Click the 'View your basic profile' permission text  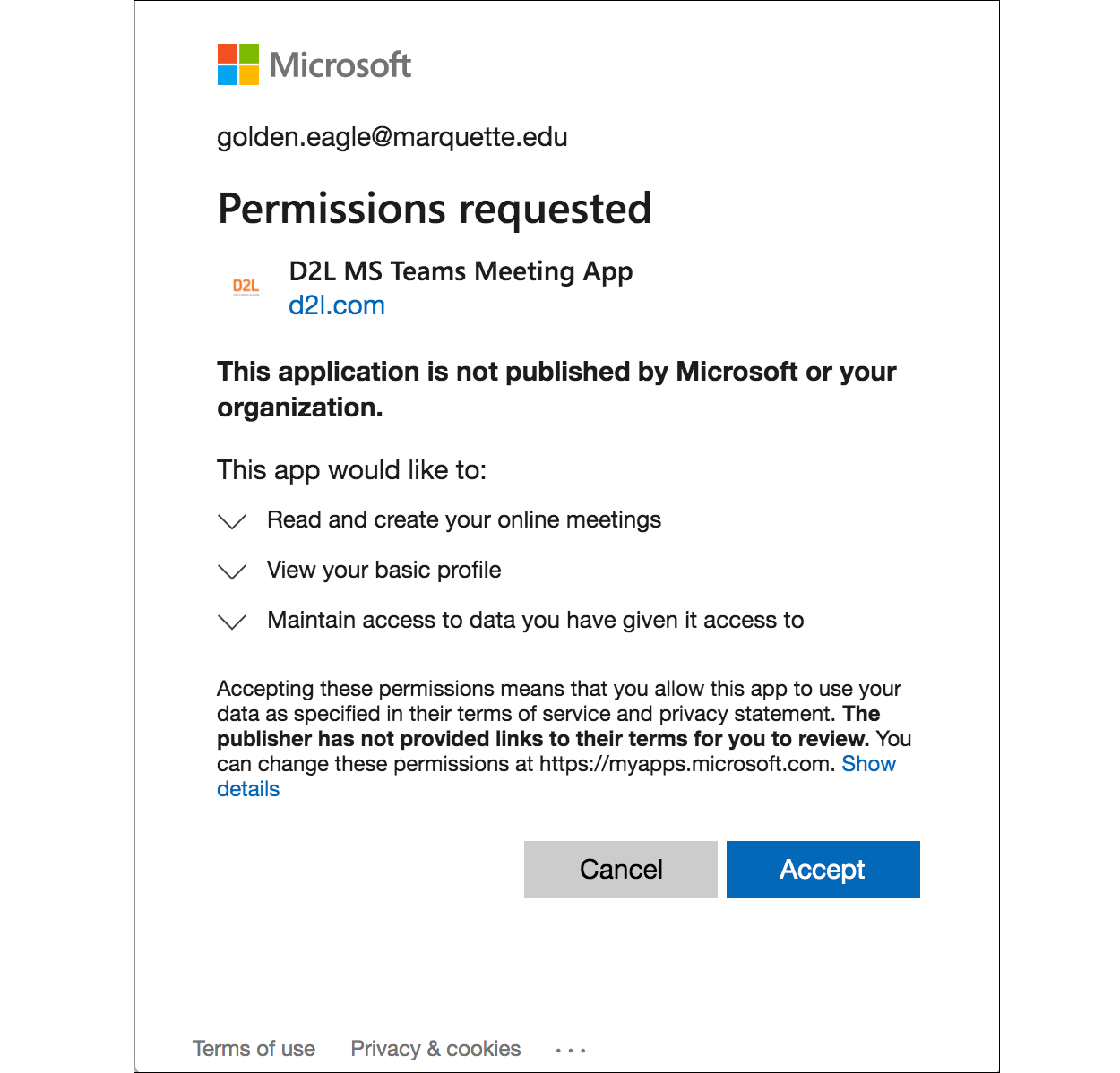383,571
